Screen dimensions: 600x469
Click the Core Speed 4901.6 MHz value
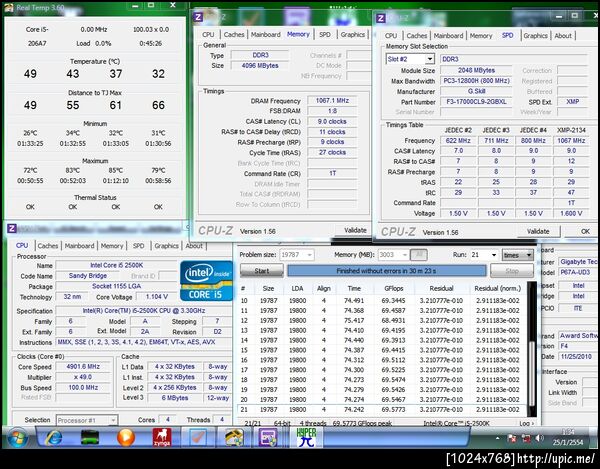click(x=83, y=366)
